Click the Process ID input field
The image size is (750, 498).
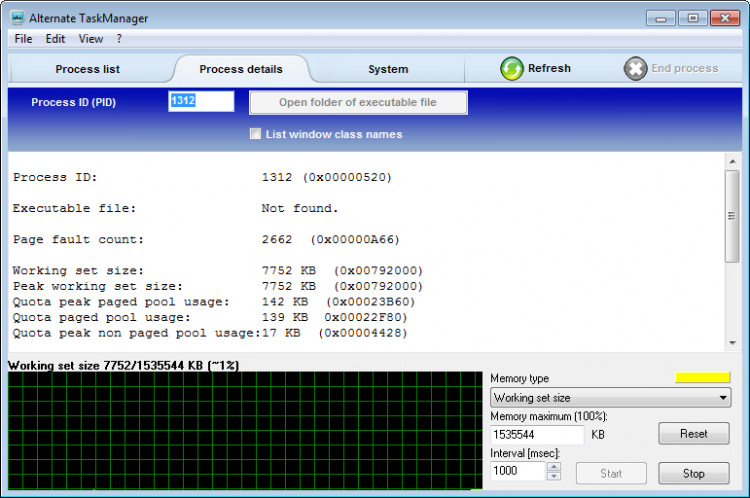[x=201, y=101]
